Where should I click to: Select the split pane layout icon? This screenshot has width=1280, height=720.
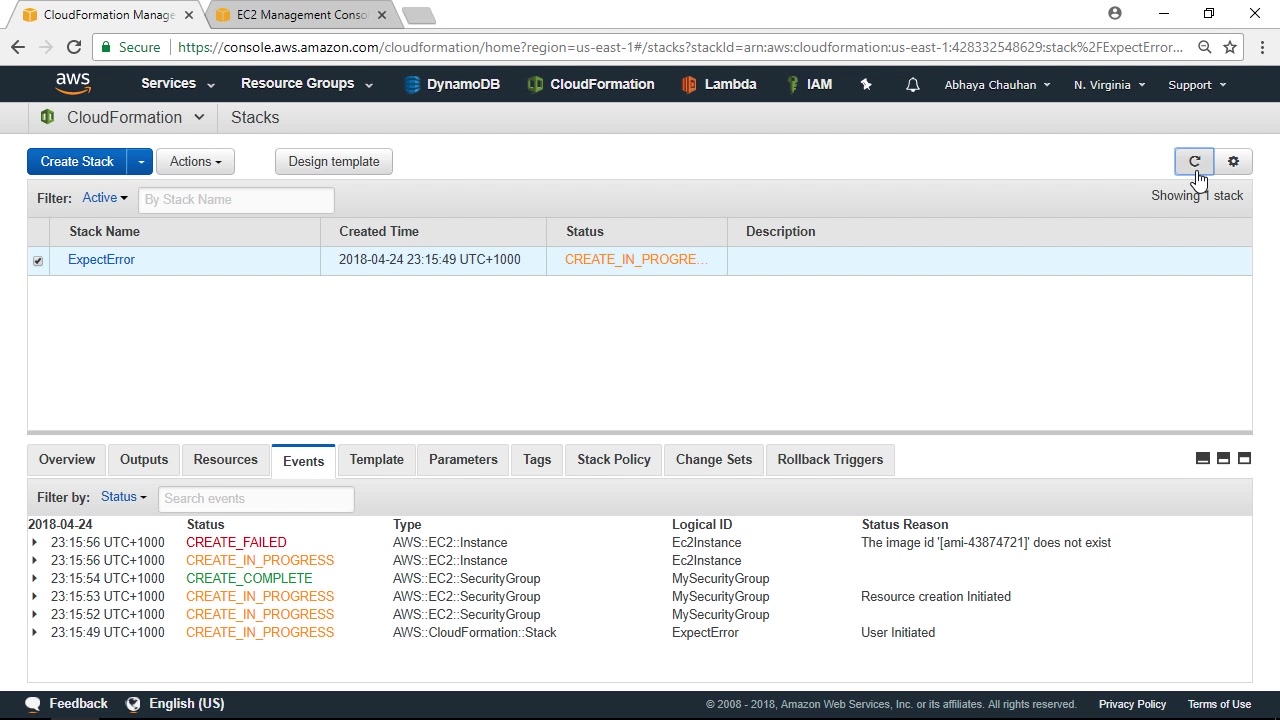click(1223, 458)
